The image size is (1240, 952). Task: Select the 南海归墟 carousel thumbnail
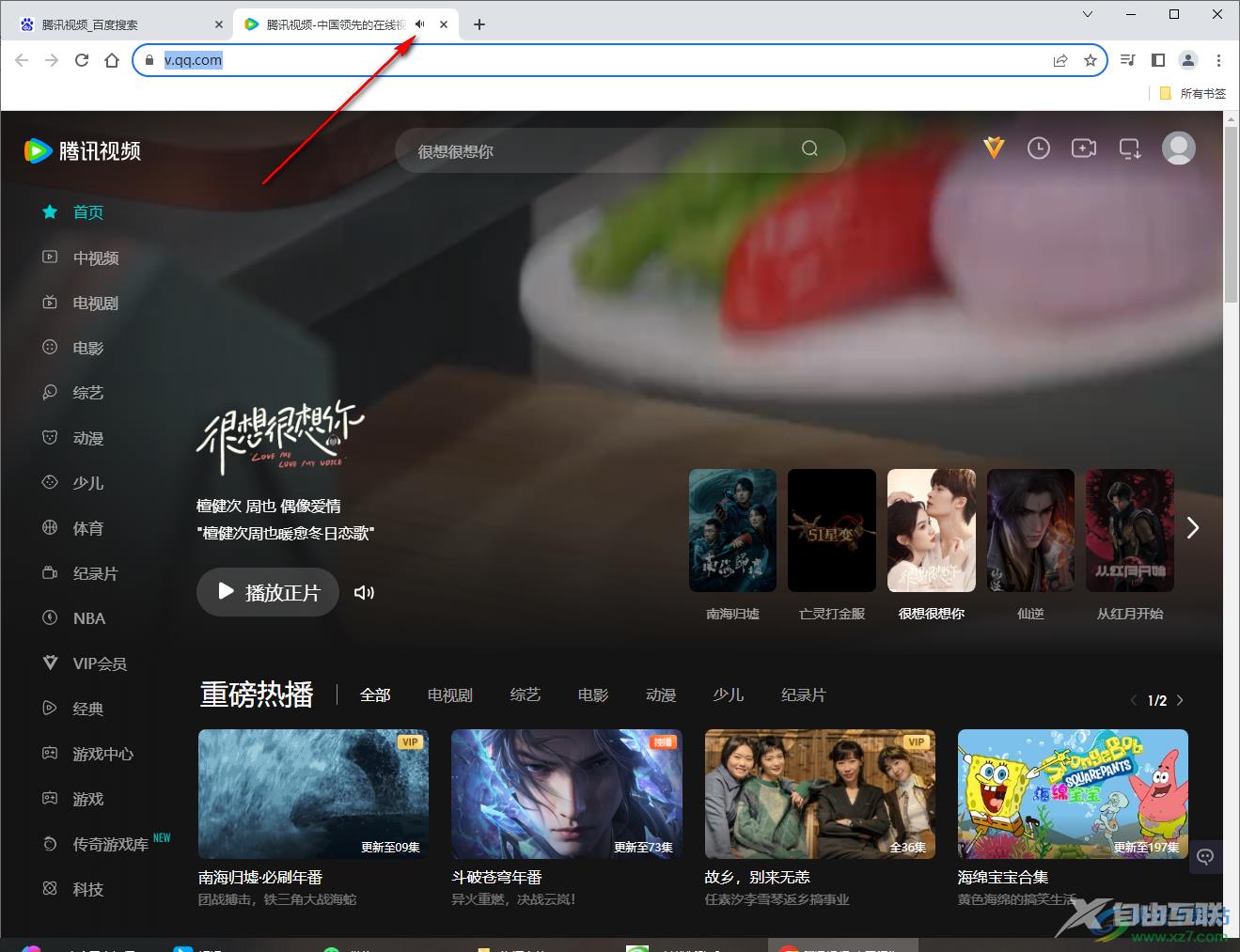[732, 530]
